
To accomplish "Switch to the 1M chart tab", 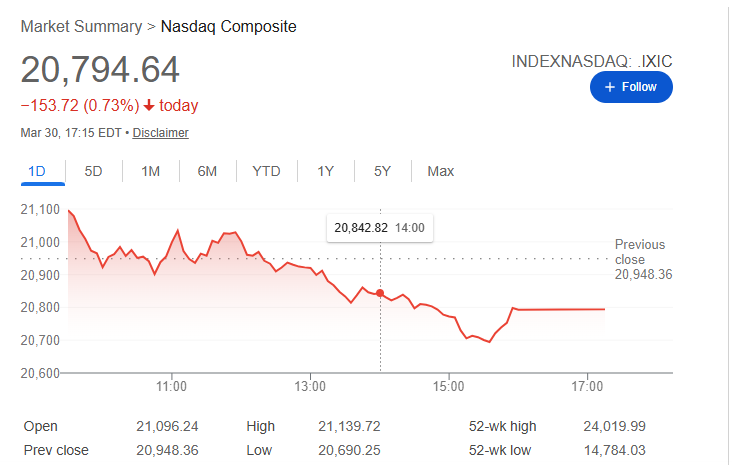I will click(151, 171).
